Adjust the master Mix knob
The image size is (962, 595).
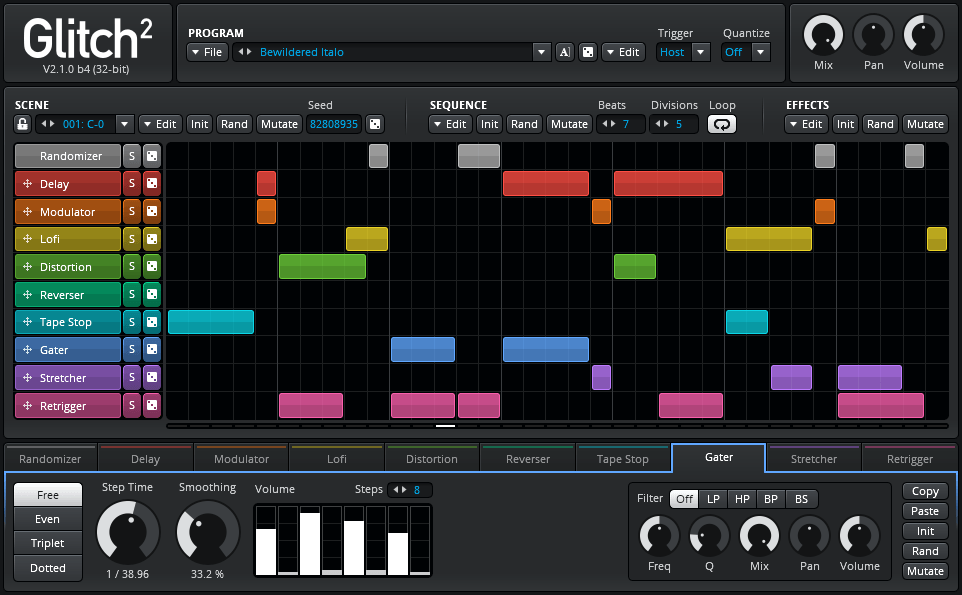tap(823, 35)
